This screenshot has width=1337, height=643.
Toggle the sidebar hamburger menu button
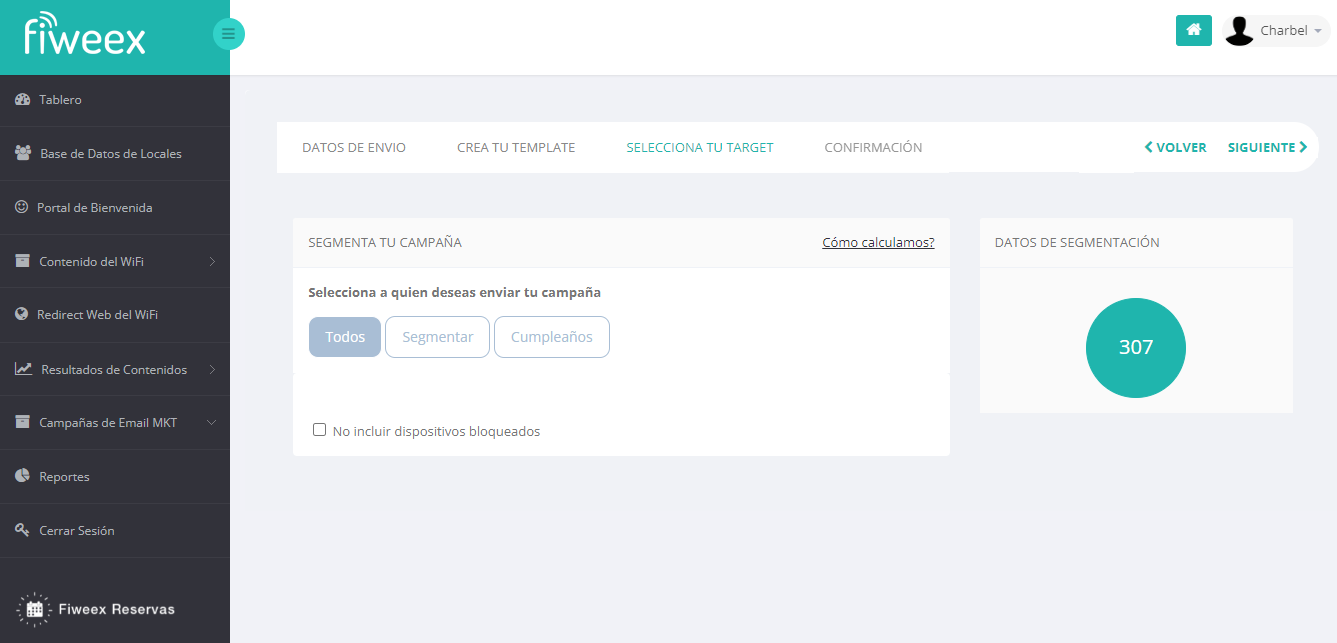point(228,35)
